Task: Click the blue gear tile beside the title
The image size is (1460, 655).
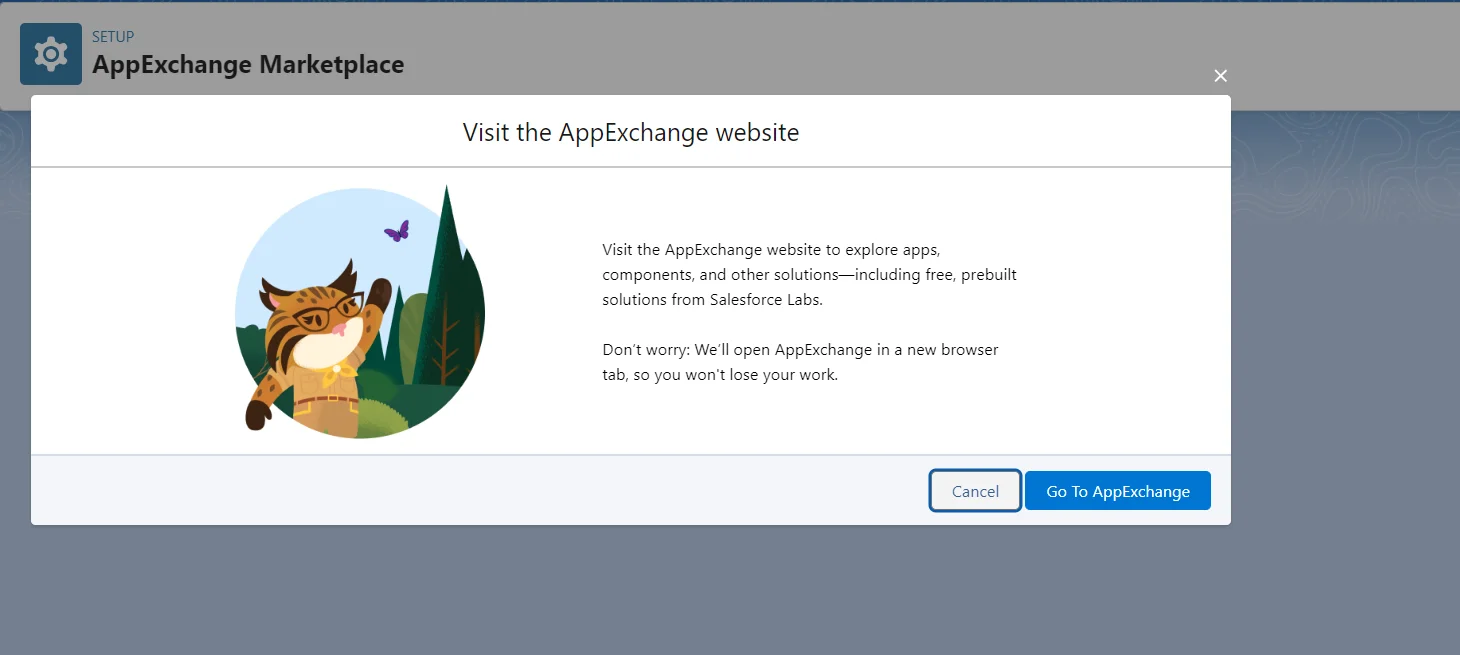Action: [x=50, y=53]
